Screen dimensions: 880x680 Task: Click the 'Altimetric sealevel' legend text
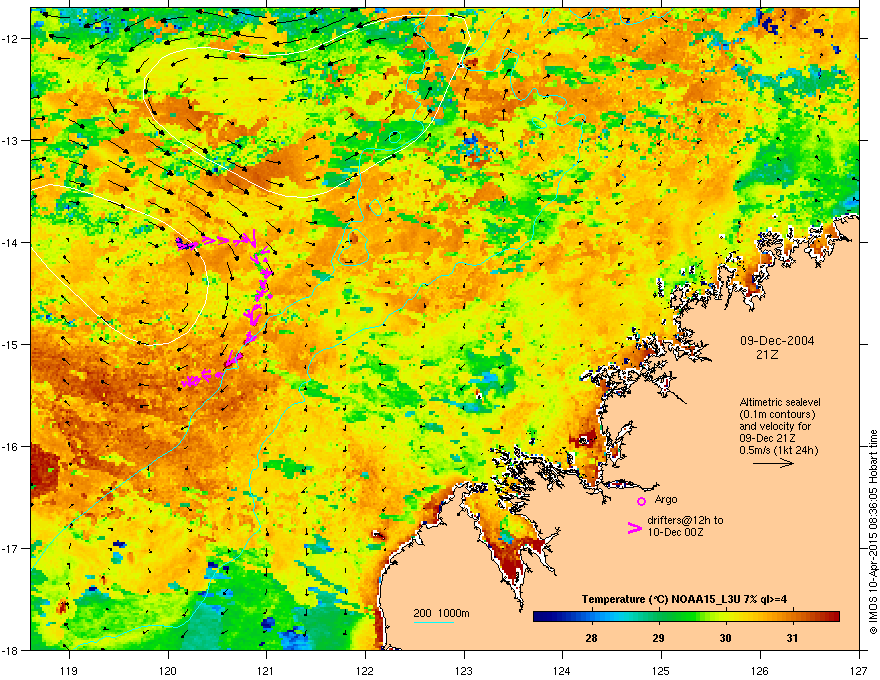780,402
